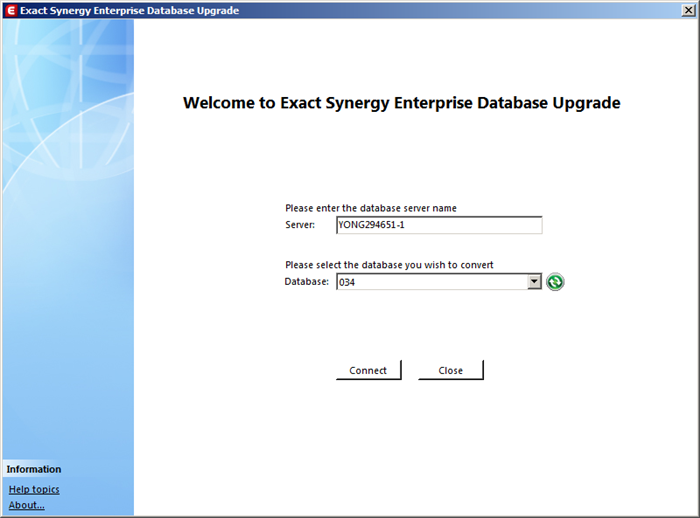The height and width of the screenshot is (518, 700).
Task: Click 'Please enter the database server name' text
Action: pos(371,208)
